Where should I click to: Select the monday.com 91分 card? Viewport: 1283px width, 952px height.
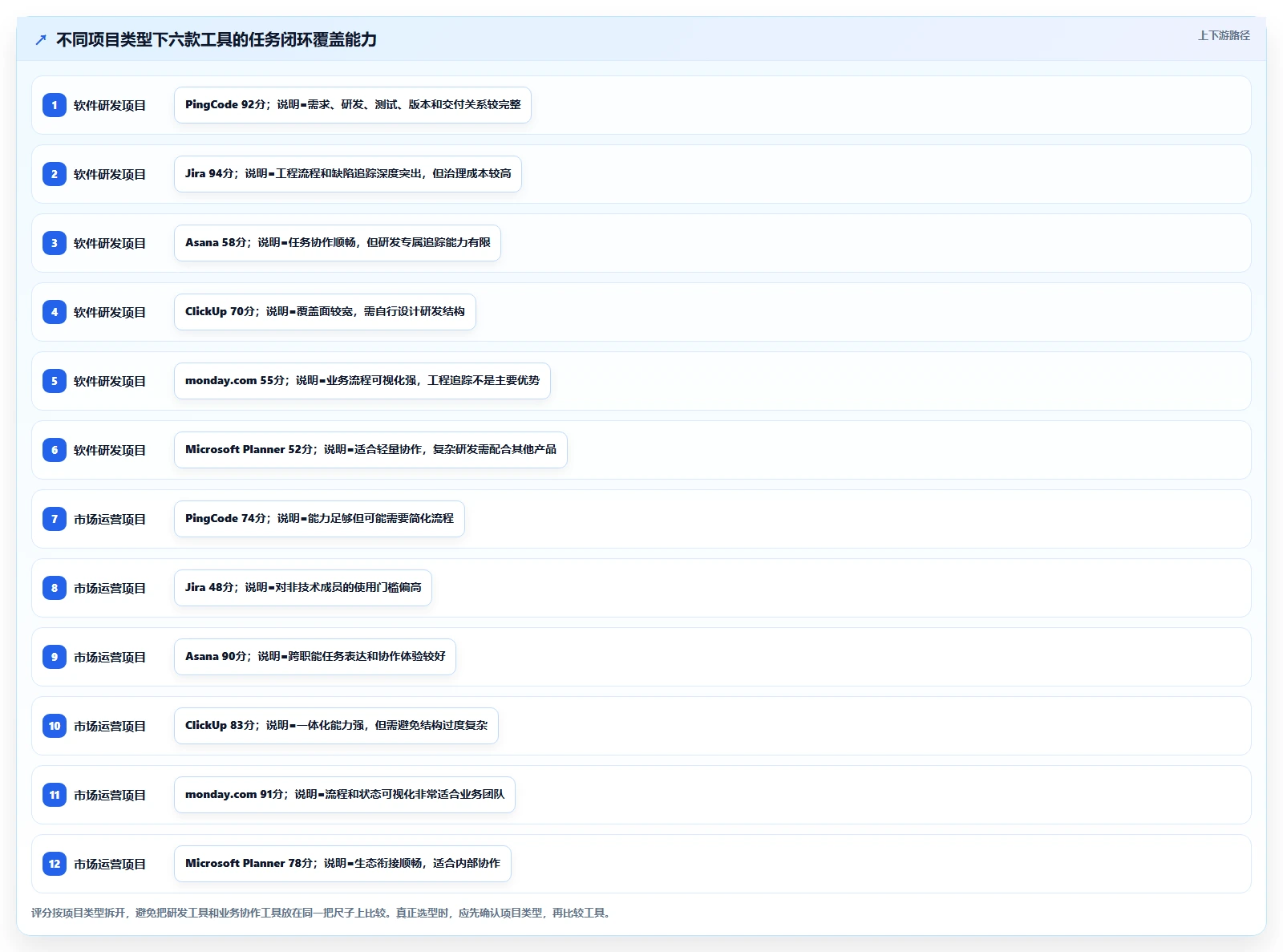click(345, 795)
